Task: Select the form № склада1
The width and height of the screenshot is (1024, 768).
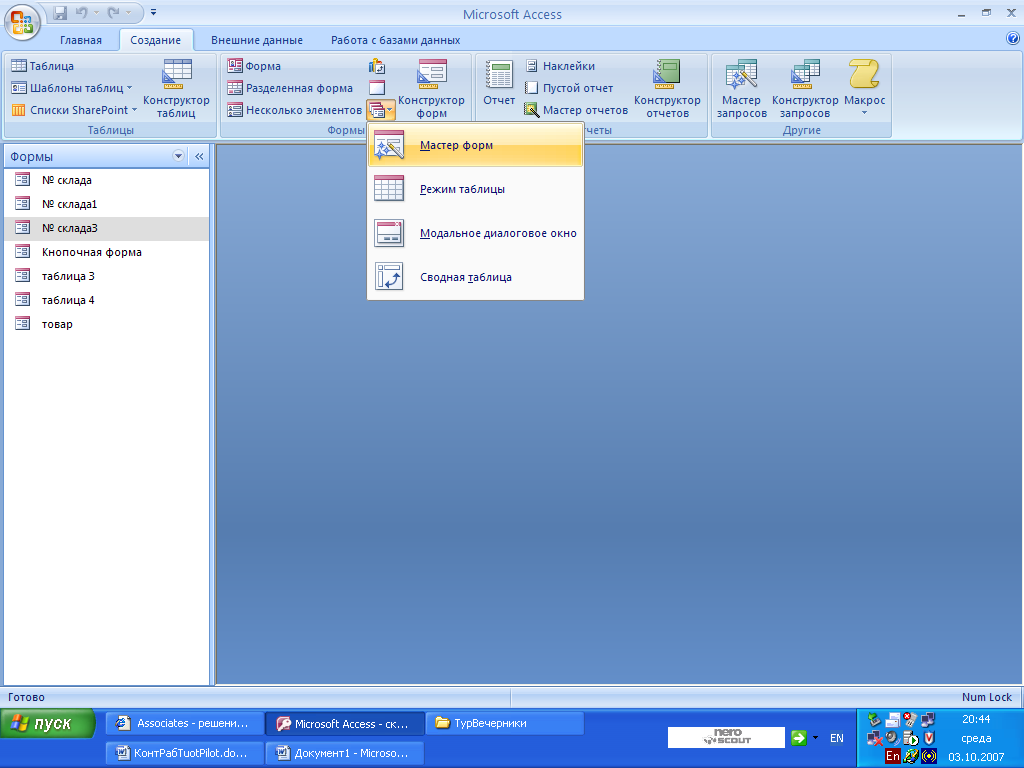Action: click(x=106, y=204)
